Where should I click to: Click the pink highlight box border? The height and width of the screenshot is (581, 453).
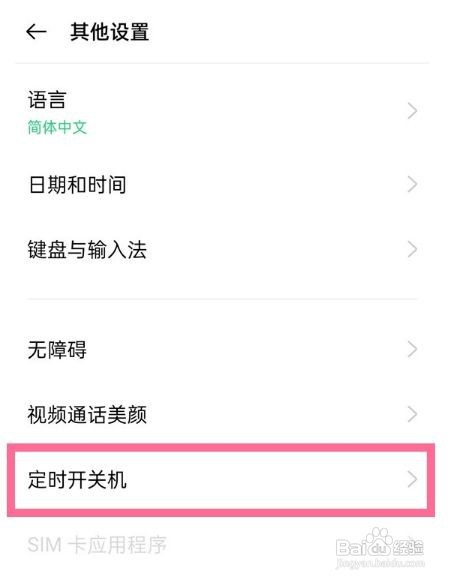point(221,447)
